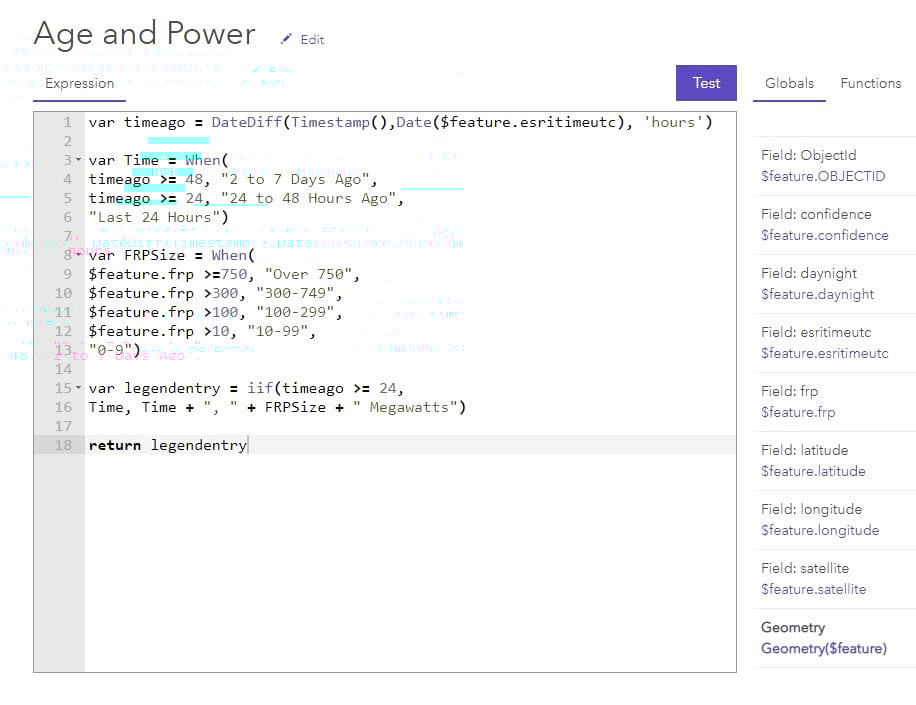
Task: Add $feature.daynight to the expression
Action: (817, 295)
